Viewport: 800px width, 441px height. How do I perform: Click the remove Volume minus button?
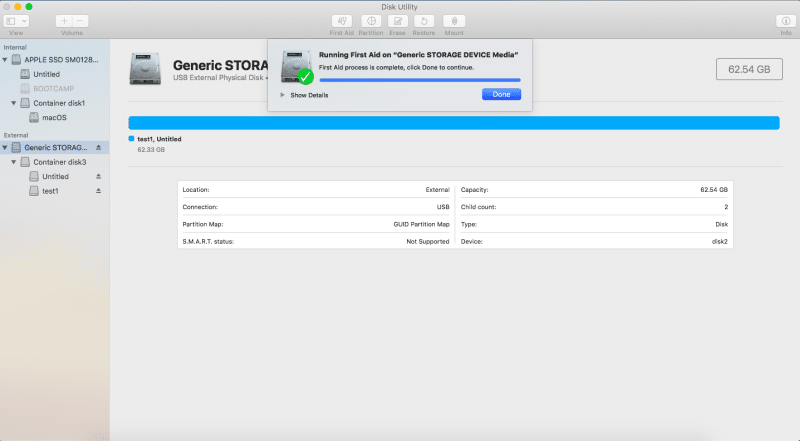coord(80,21)
